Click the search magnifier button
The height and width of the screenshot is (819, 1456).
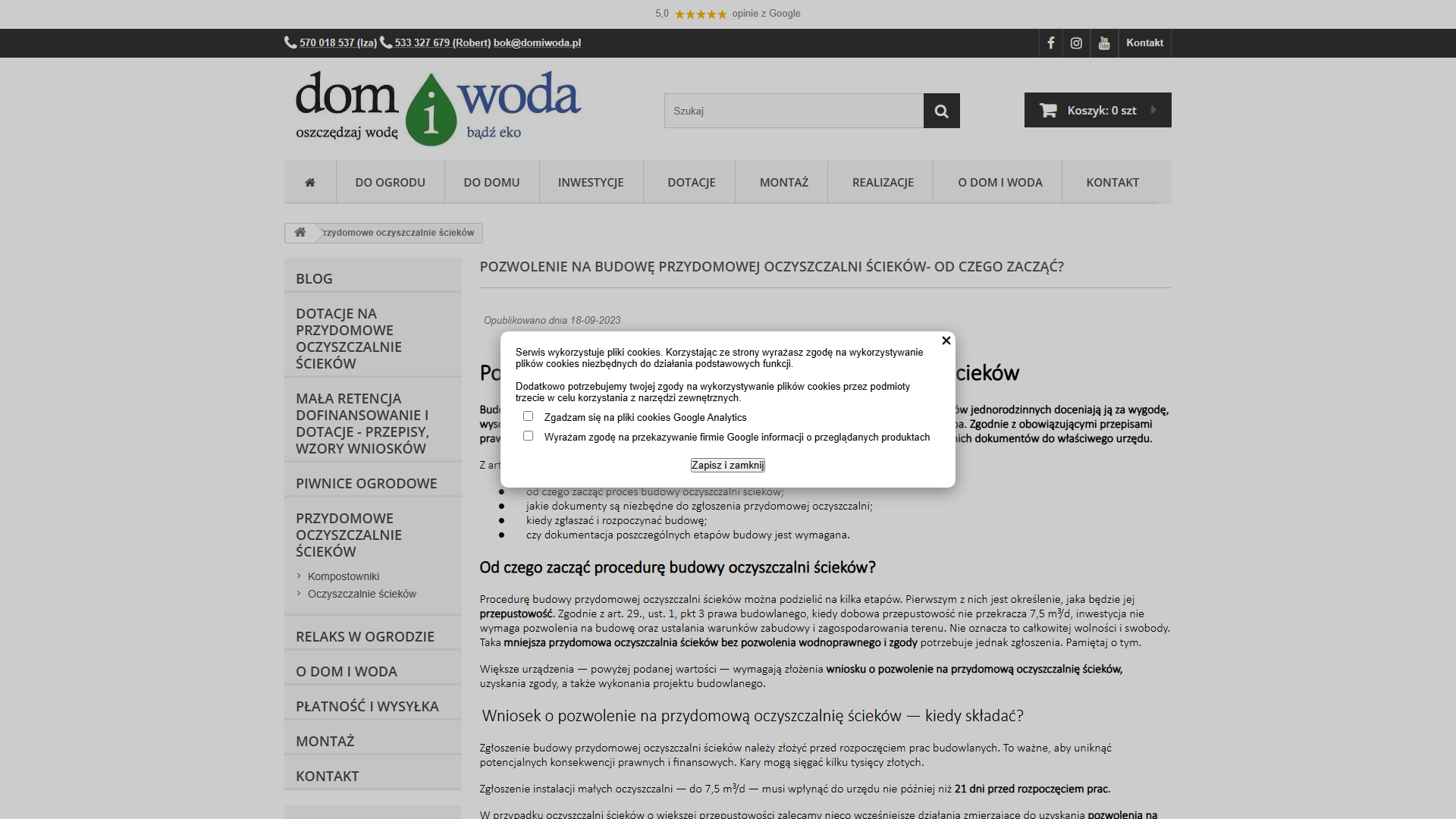coord(941,111)
